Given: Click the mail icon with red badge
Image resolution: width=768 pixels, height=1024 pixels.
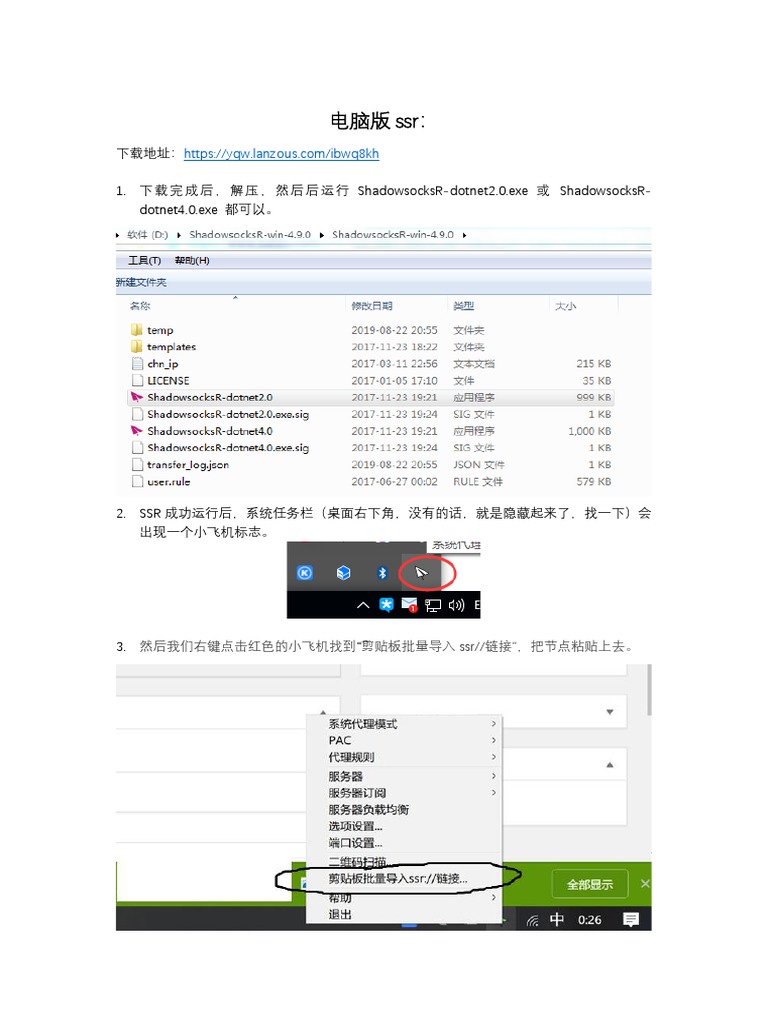Looking at the screenshot, I should tap(409, 605).
